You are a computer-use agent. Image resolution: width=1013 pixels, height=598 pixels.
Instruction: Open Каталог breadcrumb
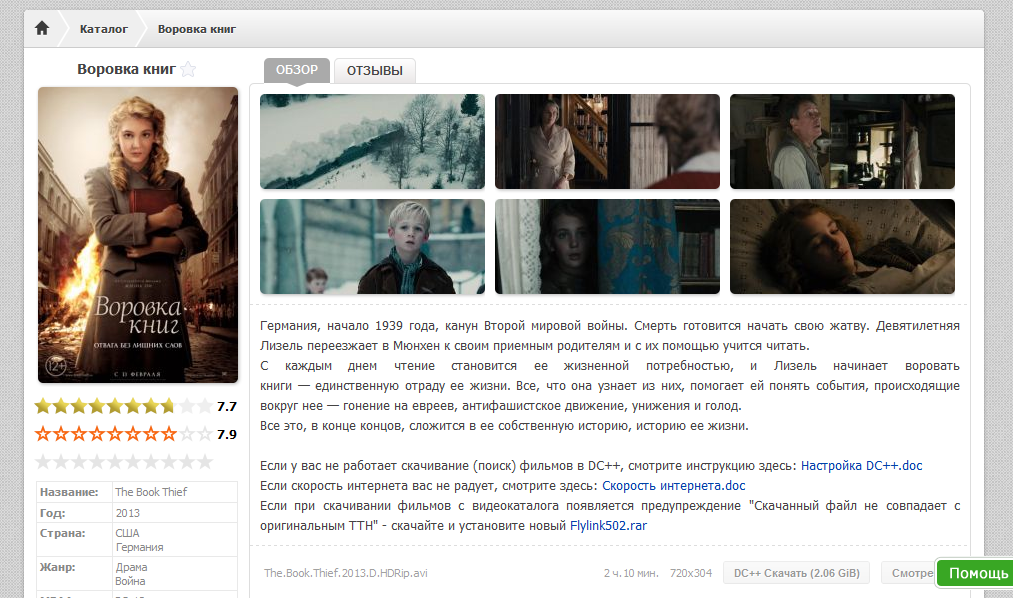(x=103, y=29)
